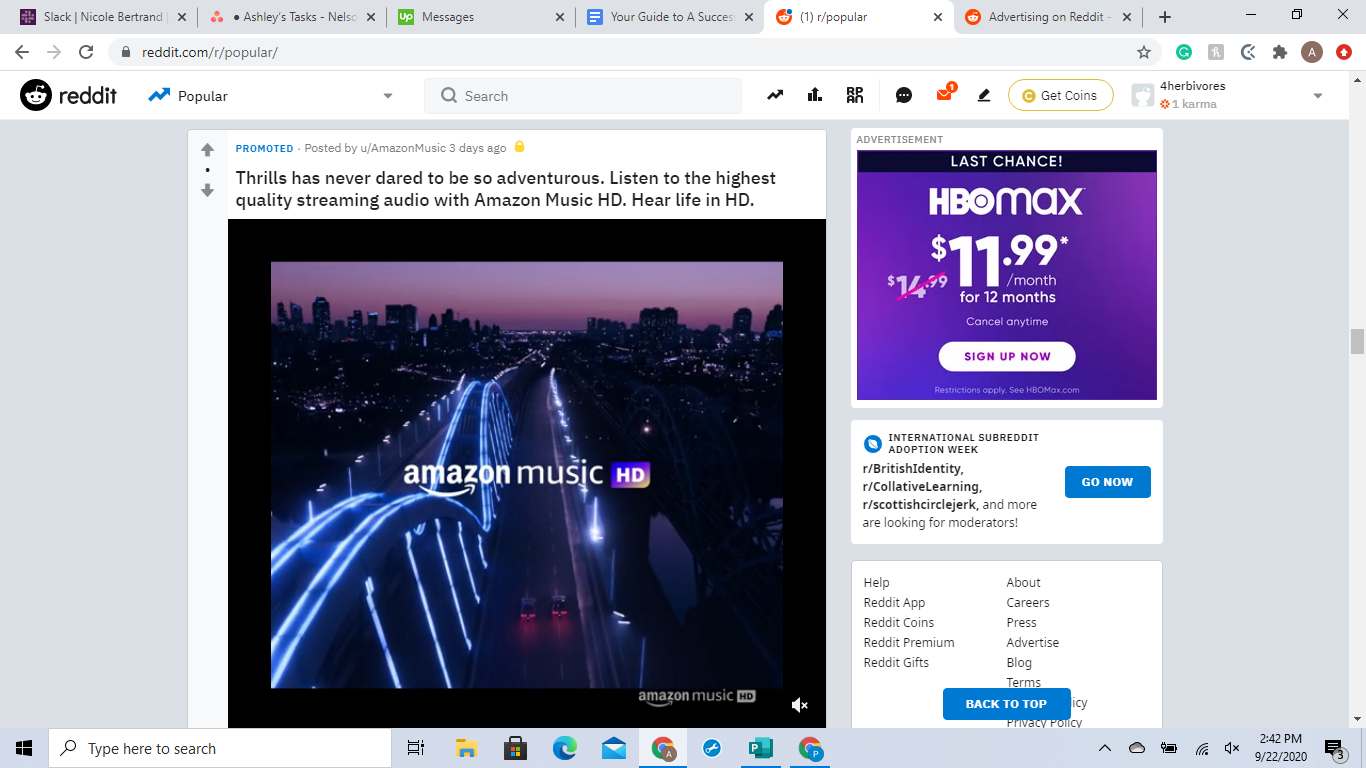This screenshot has height=768, width=1366.
Task: Go back to the previous page
Action: point(22,52)
